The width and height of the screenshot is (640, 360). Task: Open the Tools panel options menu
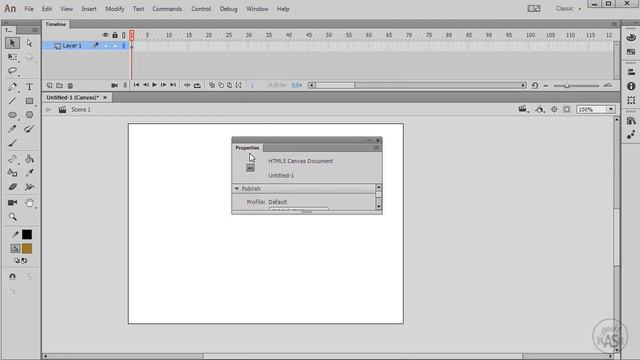pos(35,30)
